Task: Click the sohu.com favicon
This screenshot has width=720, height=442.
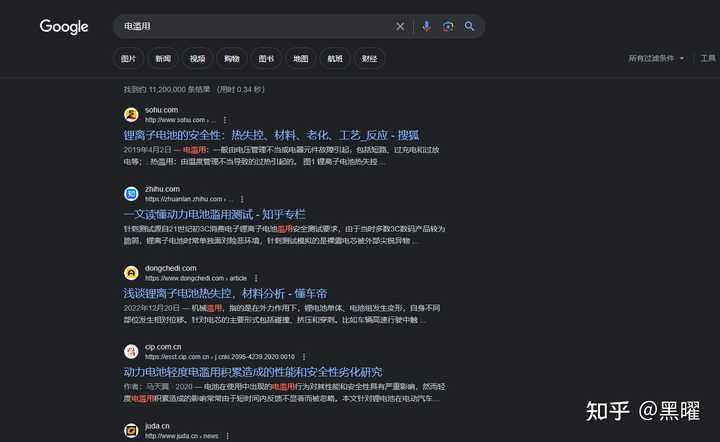Action: coord(131,114)
